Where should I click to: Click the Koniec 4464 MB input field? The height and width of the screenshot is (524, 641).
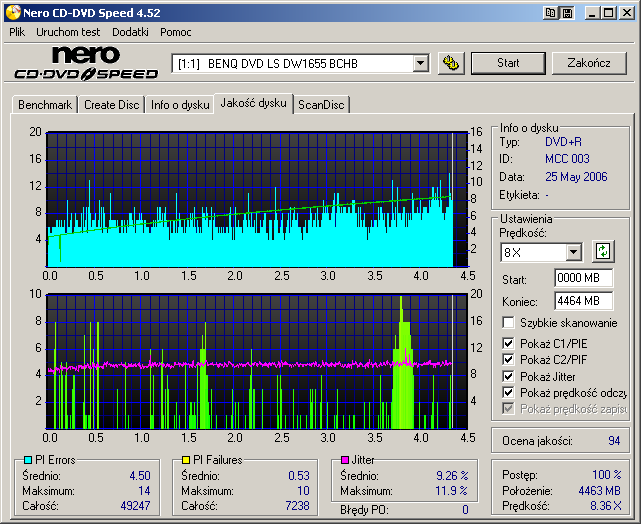(x=584, y=301)
